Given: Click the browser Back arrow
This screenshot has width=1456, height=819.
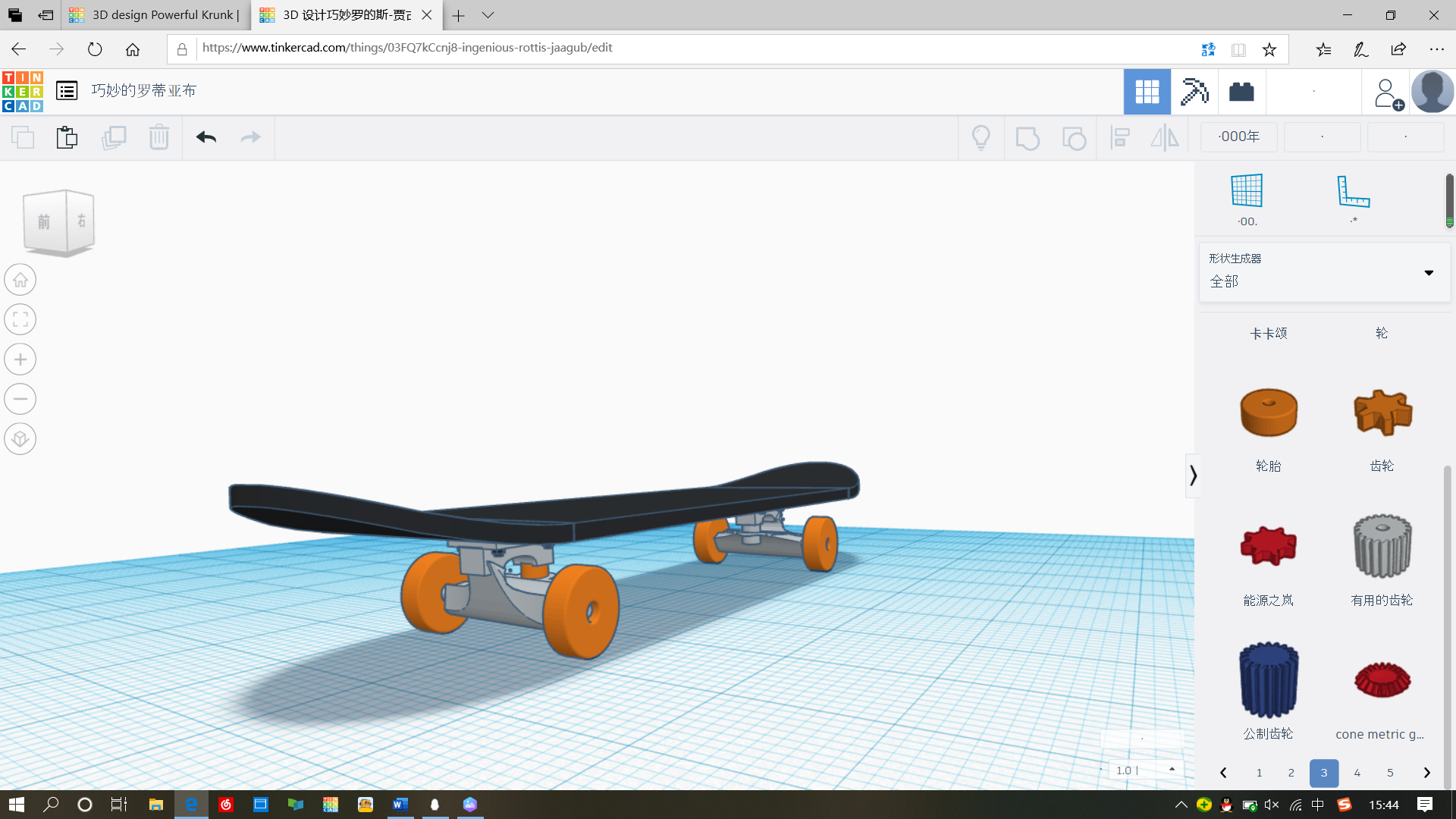Looking at the screenshot, I should pos(19,49).
